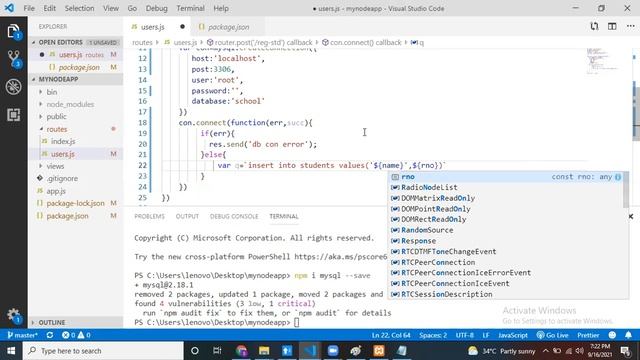
Task: Click the VS Code logo icon in title bar
Action: pyautogui.click(x=9, y=8)
